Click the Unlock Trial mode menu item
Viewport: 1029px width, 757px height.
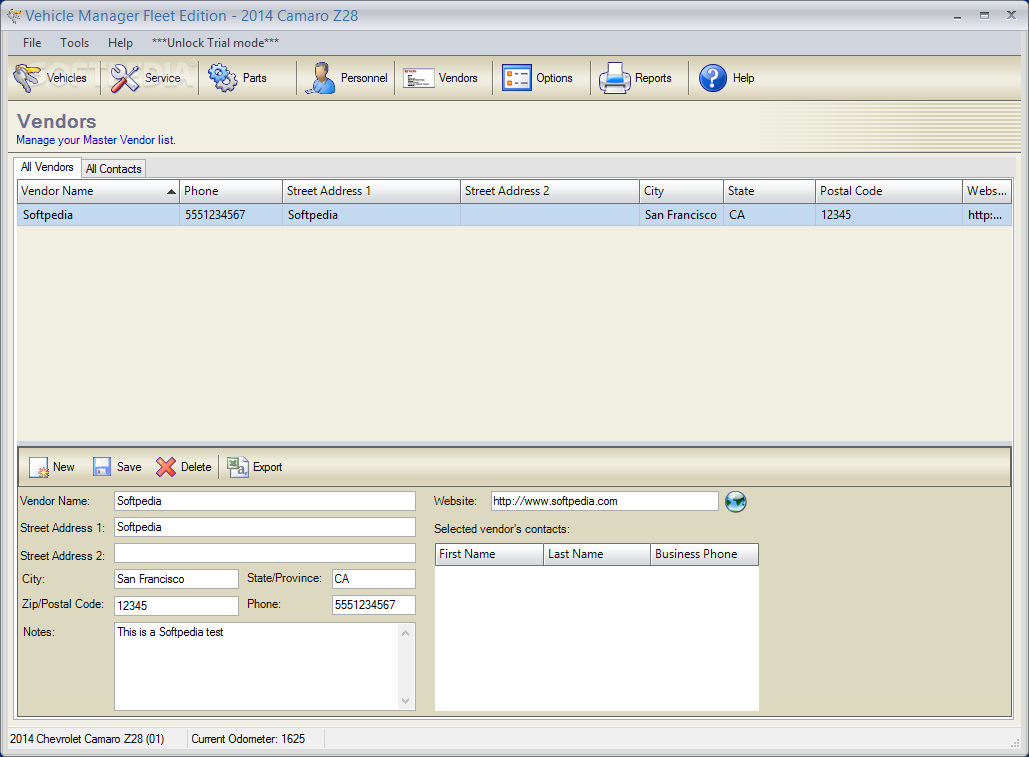(x=215, y=43)
